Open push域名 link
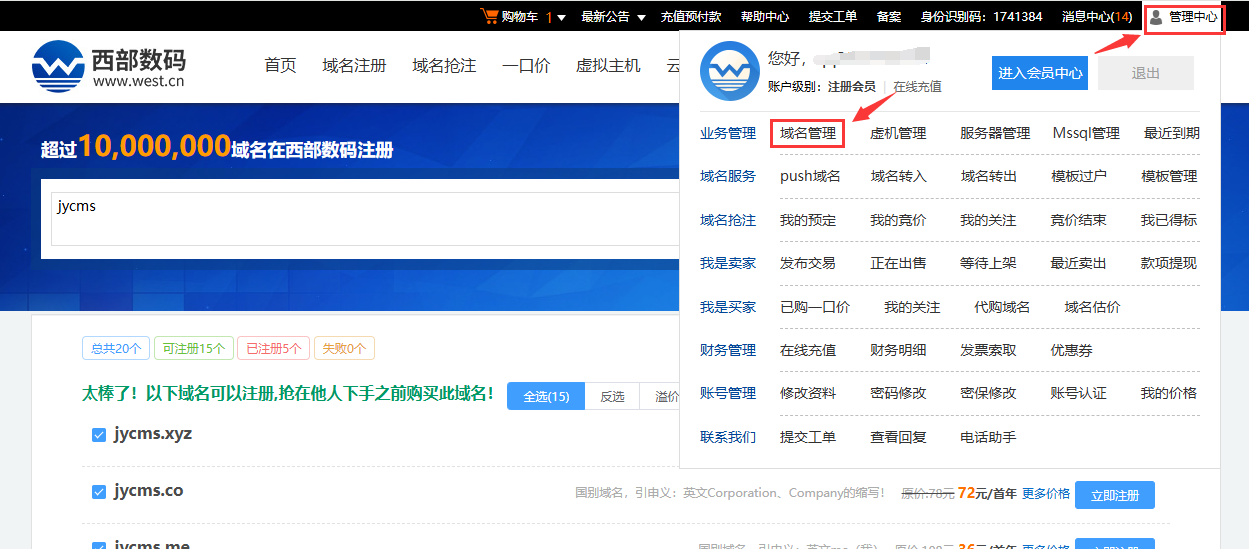This screenshot has height=549, width=1249. pyautogui.click(x=810, y=176)
